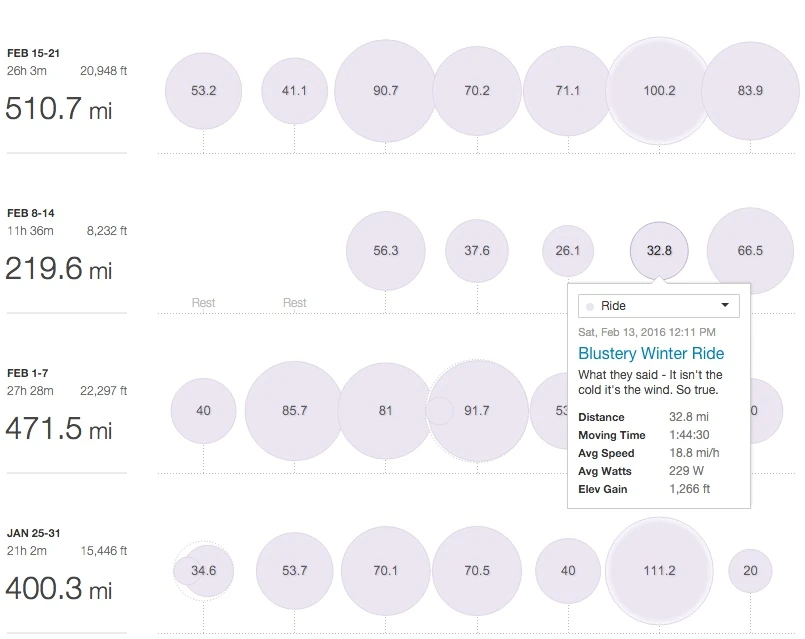Image resolution: width=805 pixels, height=639 pixels.
Task: Click the 85.7 mile activity bubble
Action: coord(294,411)
